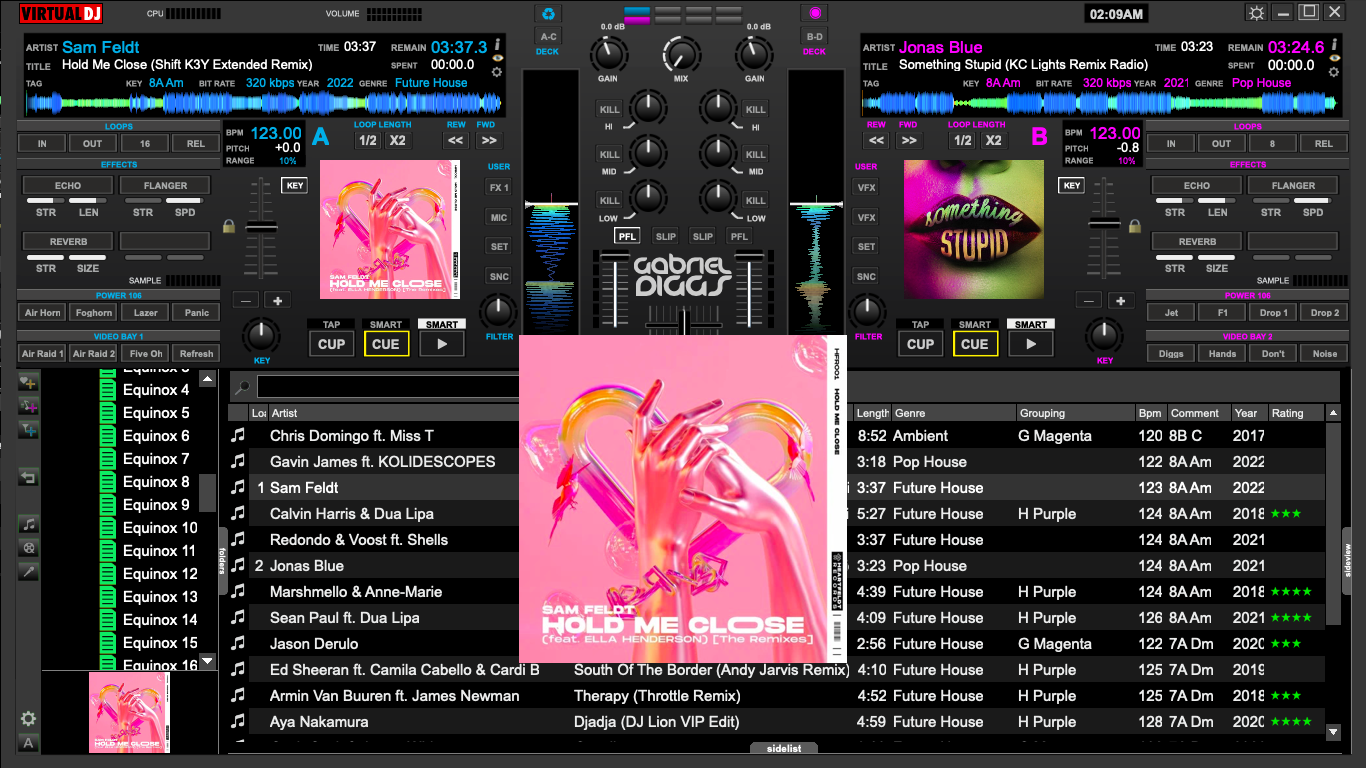Click the MIX knob

coord(681,55)
